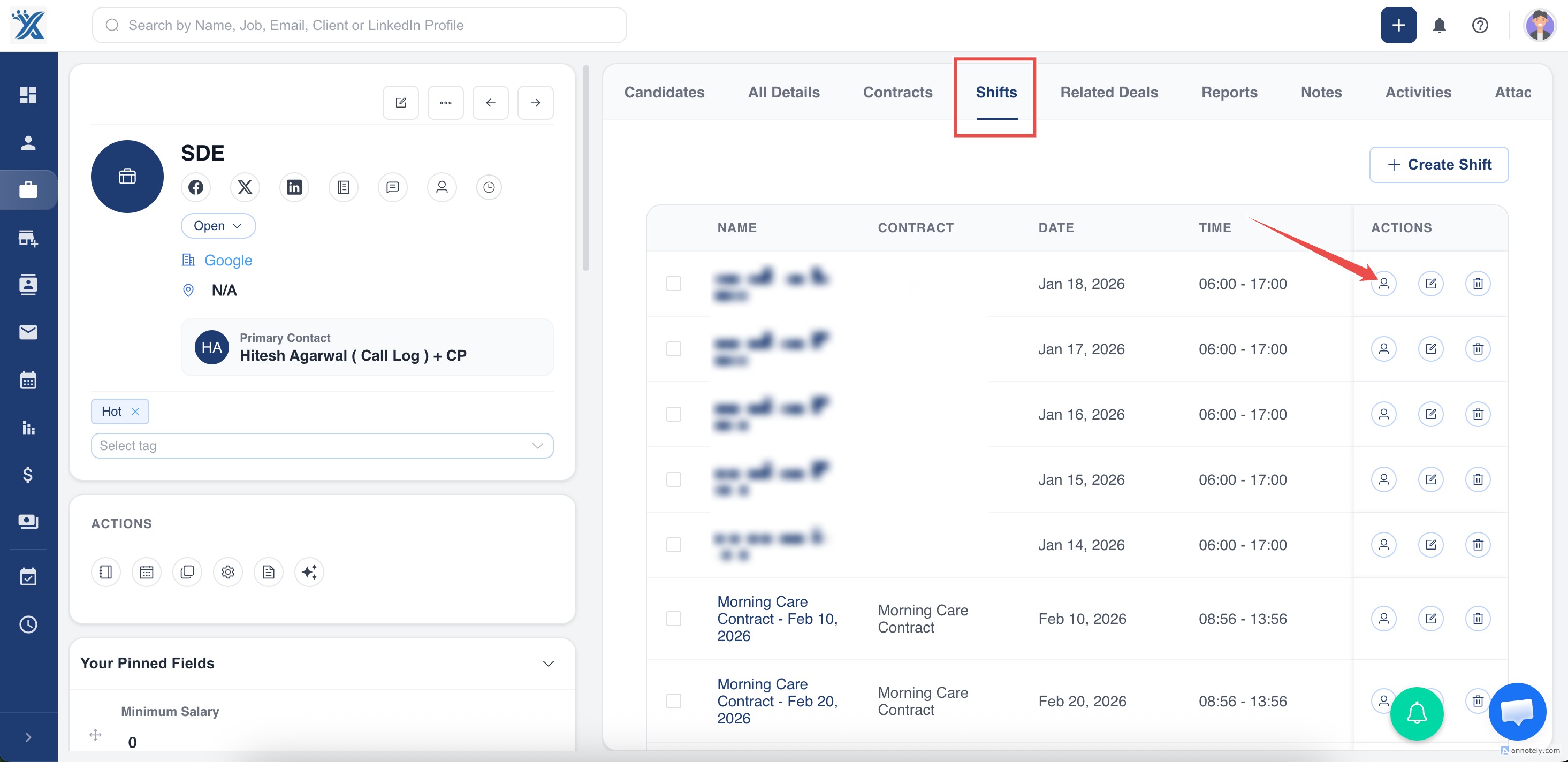The width and height of the screenshot is (1568, 762).
Task: Delete the Jan 16, 2026 shift
Action: (x=1478, y=415)
